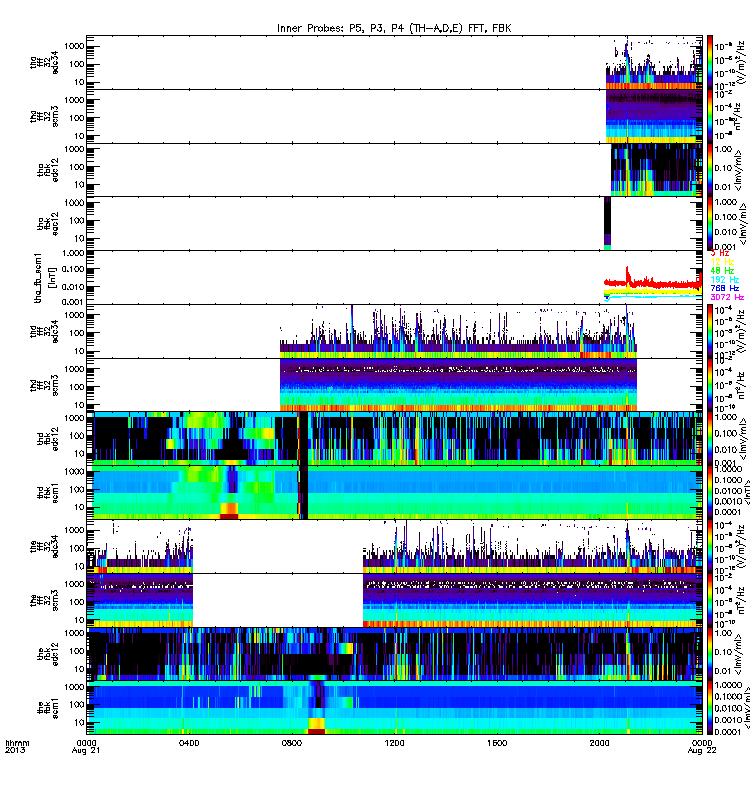Click the the fbk edc12 spectrogram panel
The height and width of the screenshot is (800, 750).
click(394, 654)
